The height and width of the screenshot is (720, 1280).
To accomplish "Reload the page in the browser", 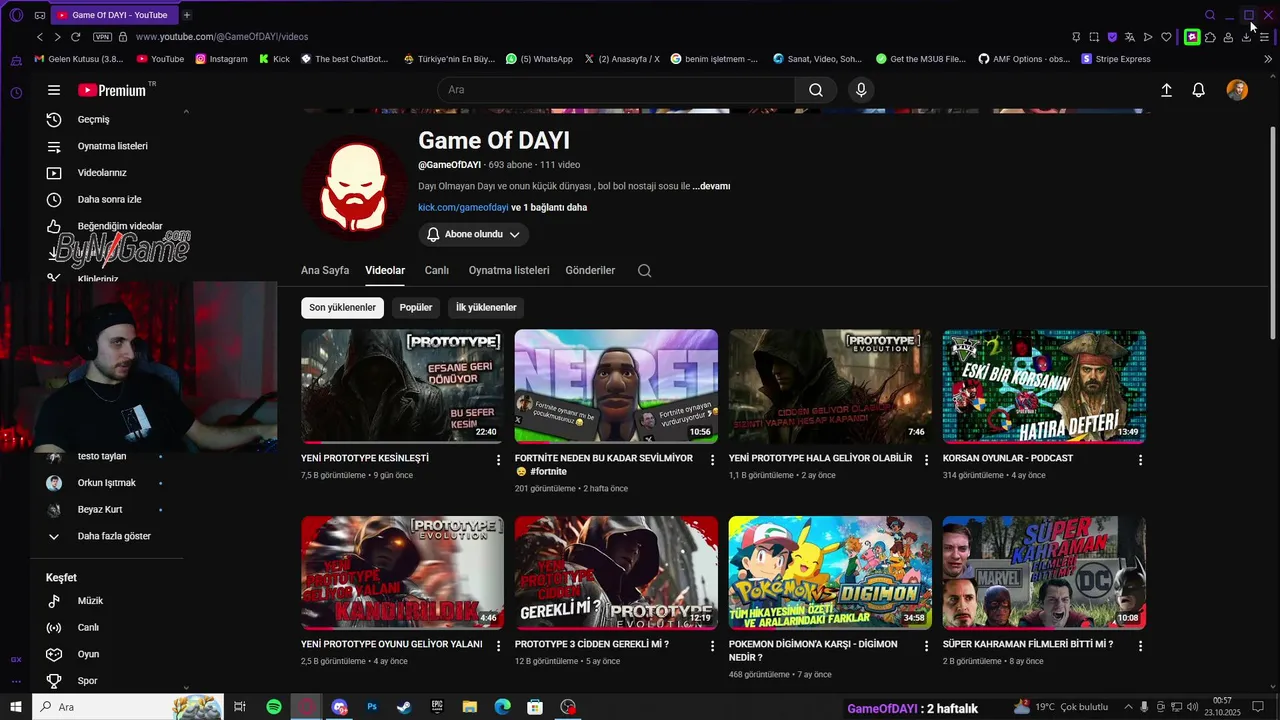I will click(75, 37).
